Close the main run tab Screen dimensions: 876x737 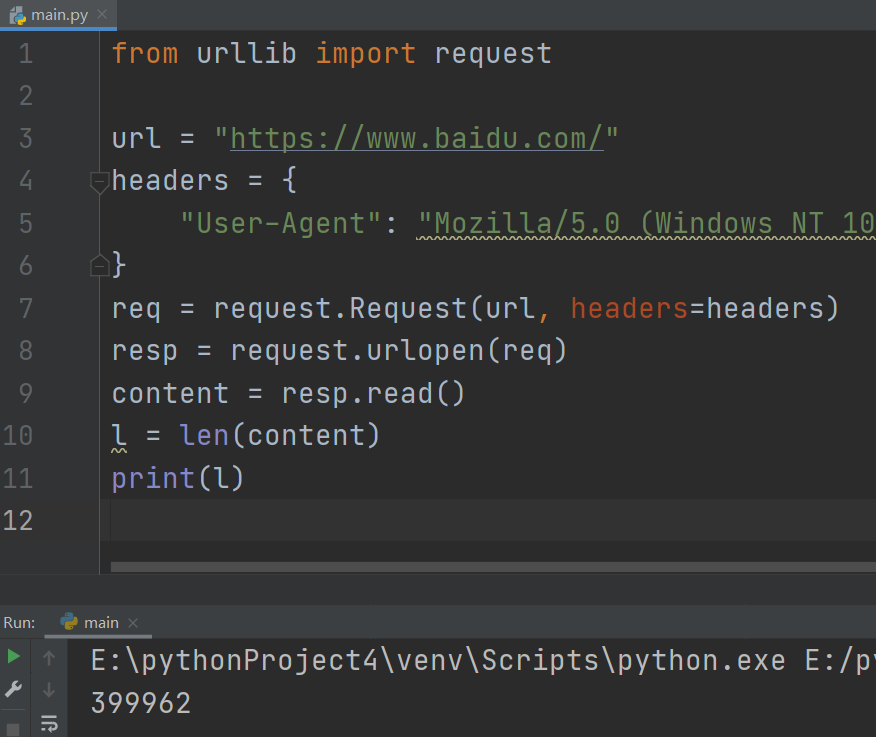click(135, 621)
